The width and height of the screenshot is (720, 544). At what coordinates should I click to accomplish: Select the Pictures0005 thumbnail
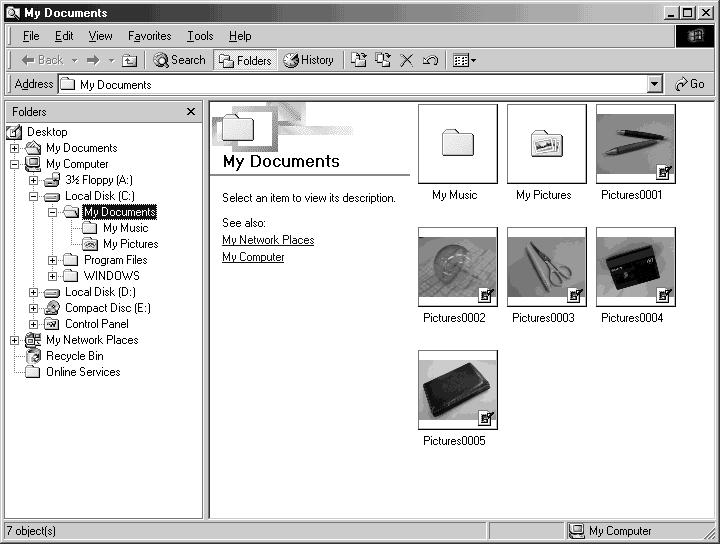[458, 390]
